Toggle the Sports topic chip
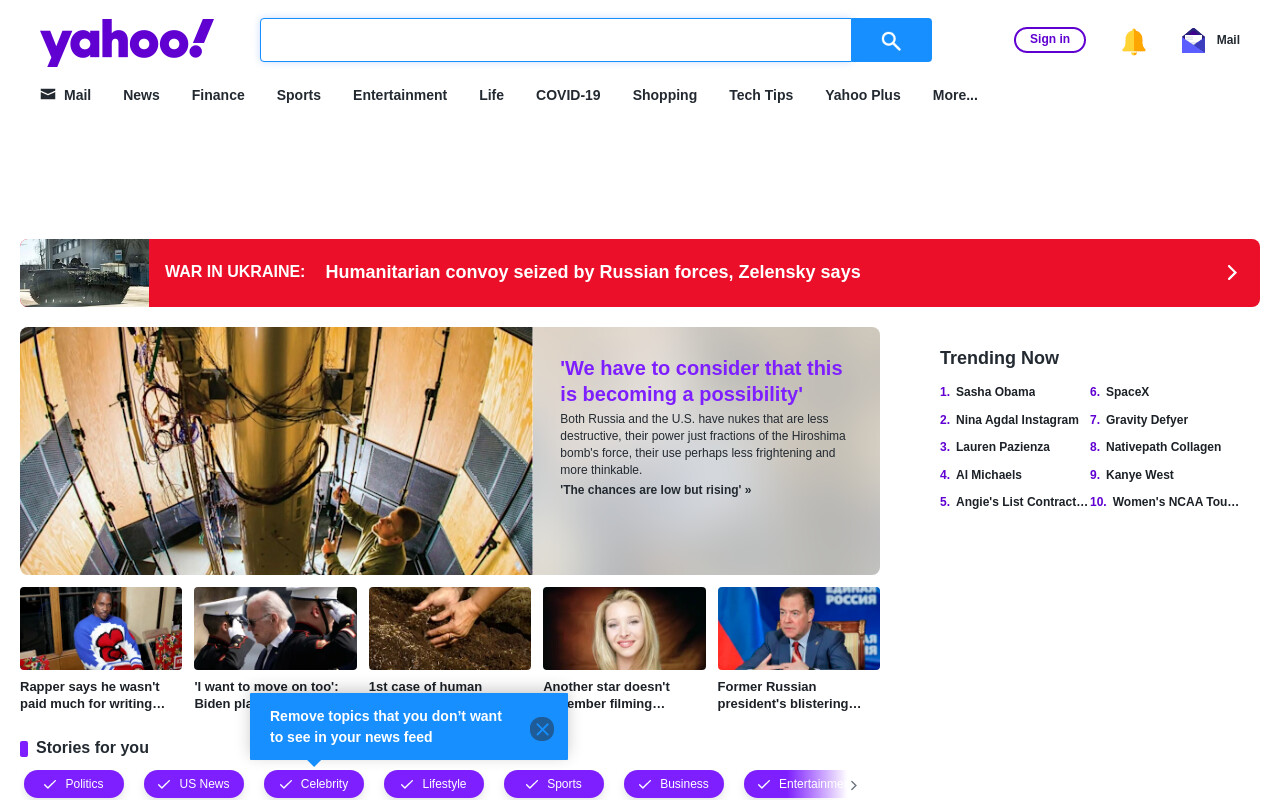 [x=554, y=784]
